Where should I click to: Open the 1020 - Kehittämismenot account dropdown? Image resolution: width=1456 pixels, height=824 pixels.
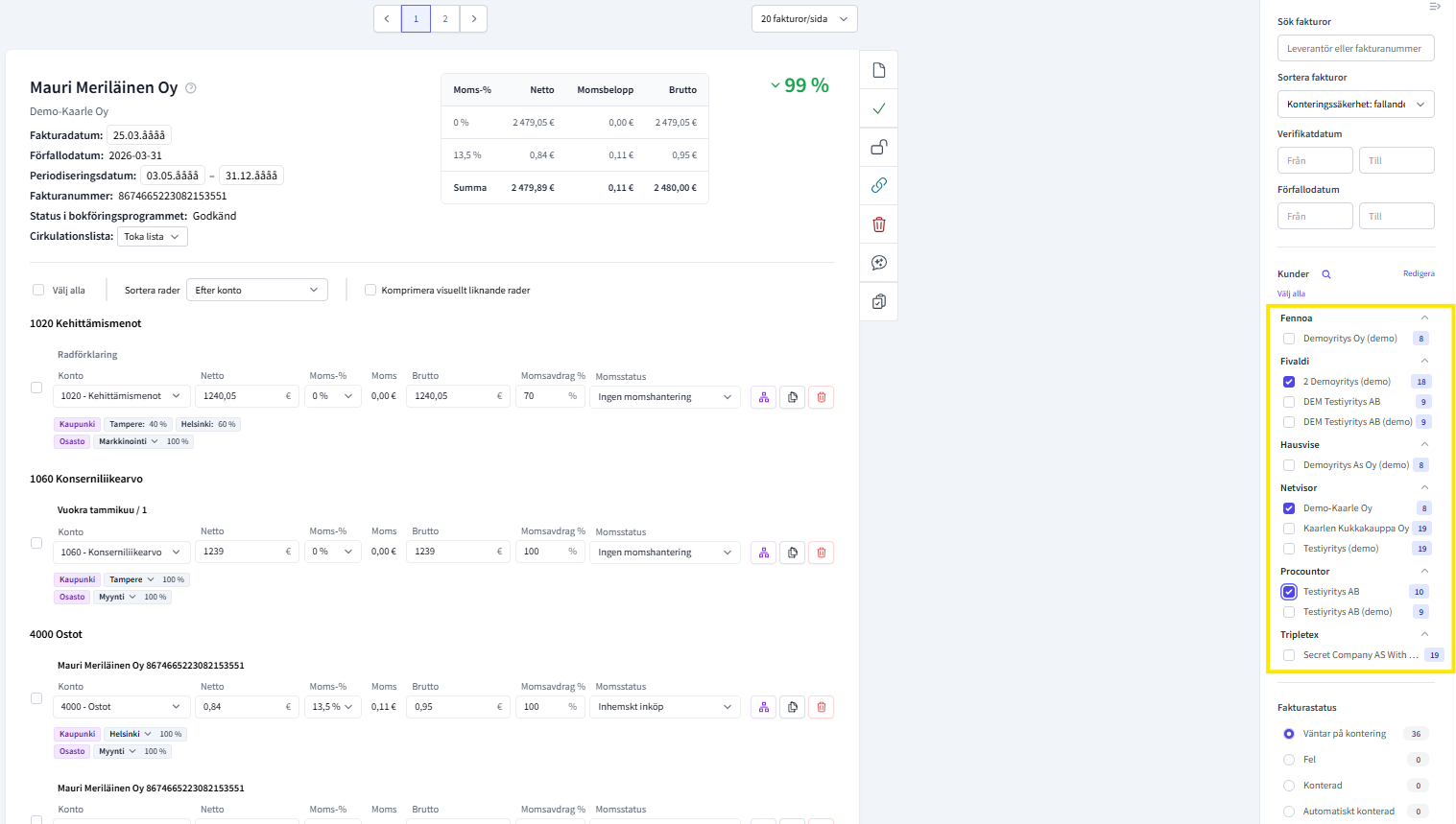[122, 395]
